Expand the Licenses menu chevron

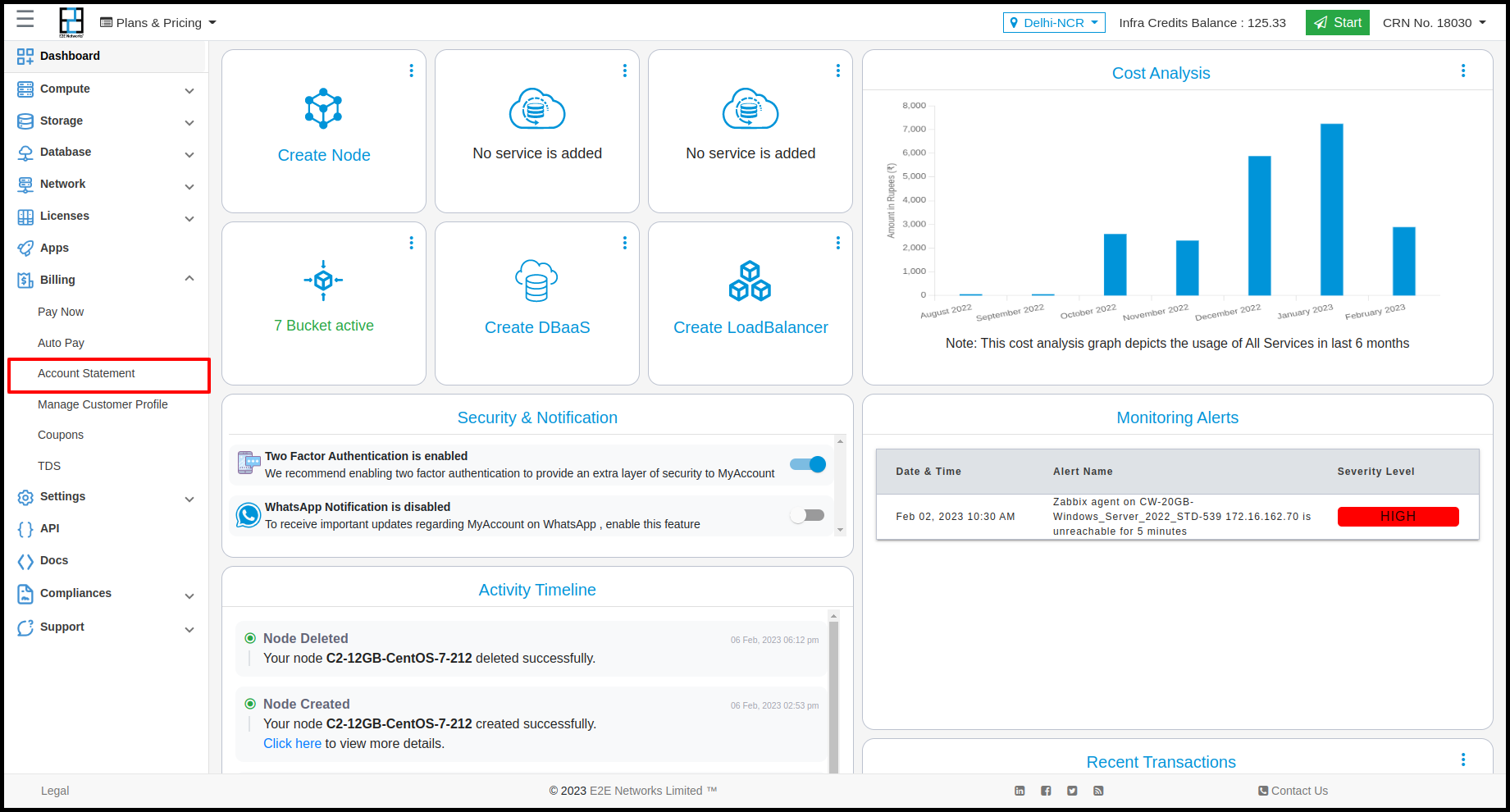189,218
